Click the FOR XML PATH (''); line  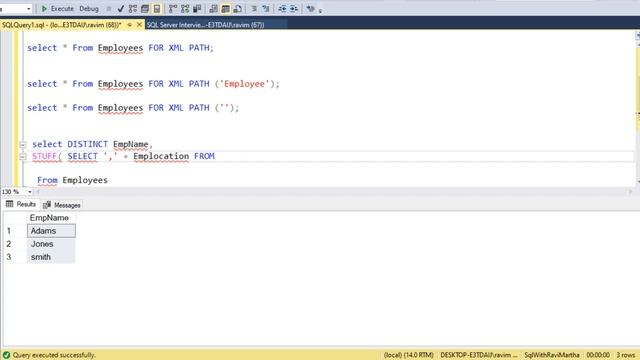133,108
